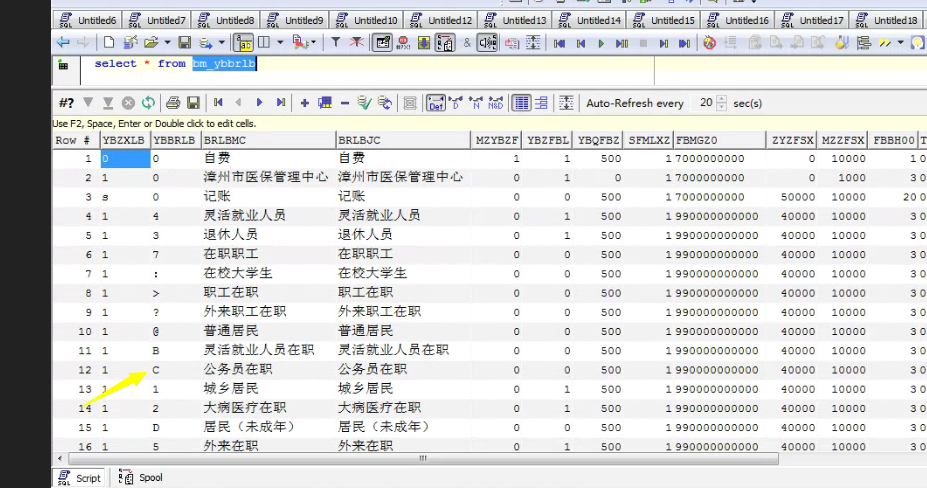This screenshot has height=488, width=927.
Task: Click the Save disk icon in top toolbar
Action: (x=184, y=43)
